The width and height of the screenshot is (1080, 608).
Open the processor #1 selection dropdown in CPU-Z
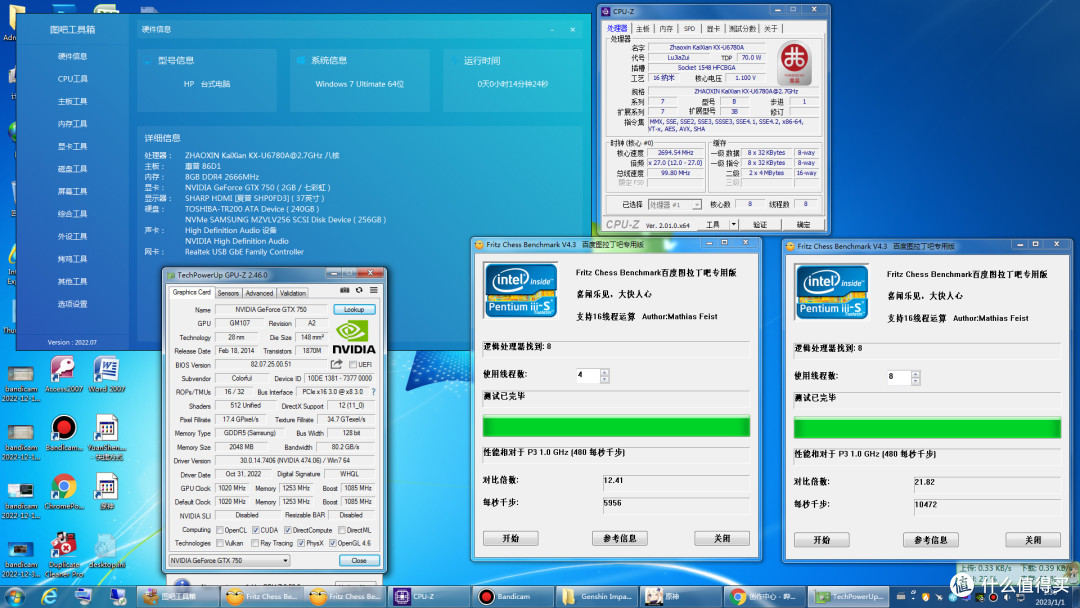coord(674,205)
